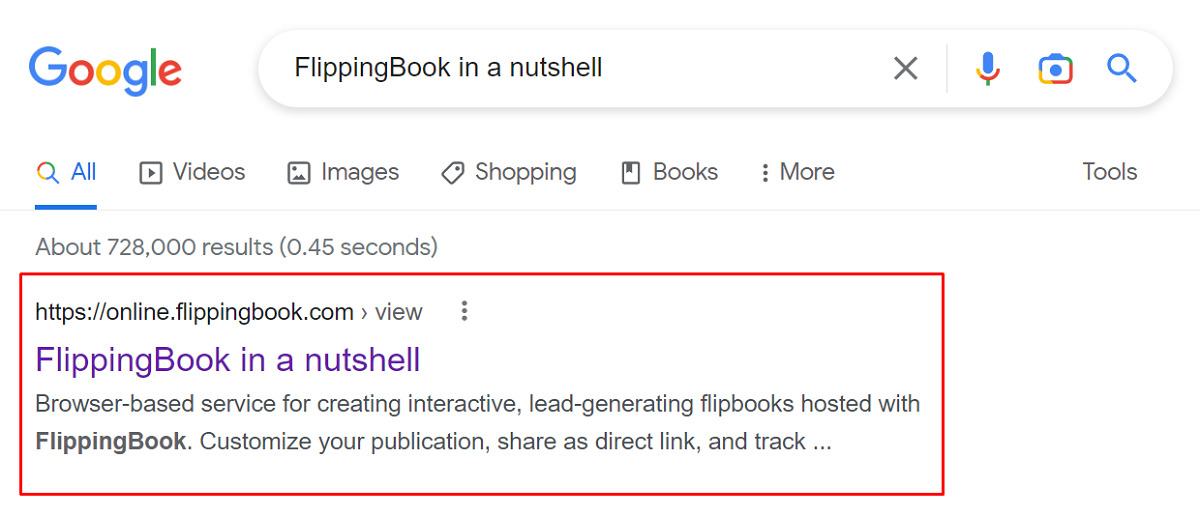Open the three-dot menu beside the result URL
Image resolution: width=1200 pixels, height=516 pixels.
pos(463,311)
